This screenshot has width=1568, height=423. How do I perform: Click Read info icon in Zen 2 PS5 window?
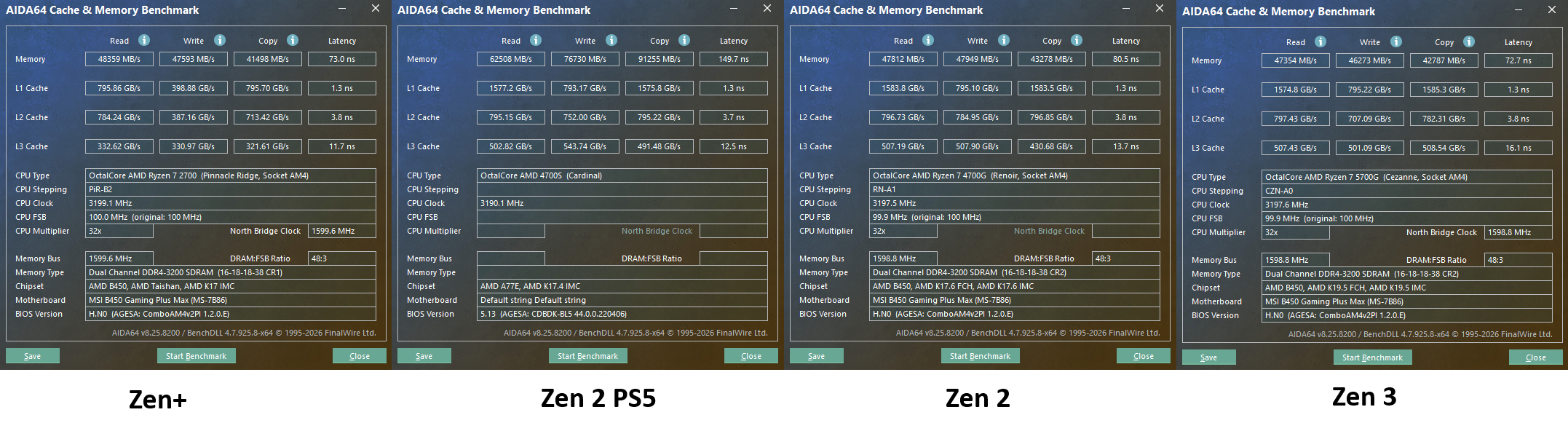536,40
